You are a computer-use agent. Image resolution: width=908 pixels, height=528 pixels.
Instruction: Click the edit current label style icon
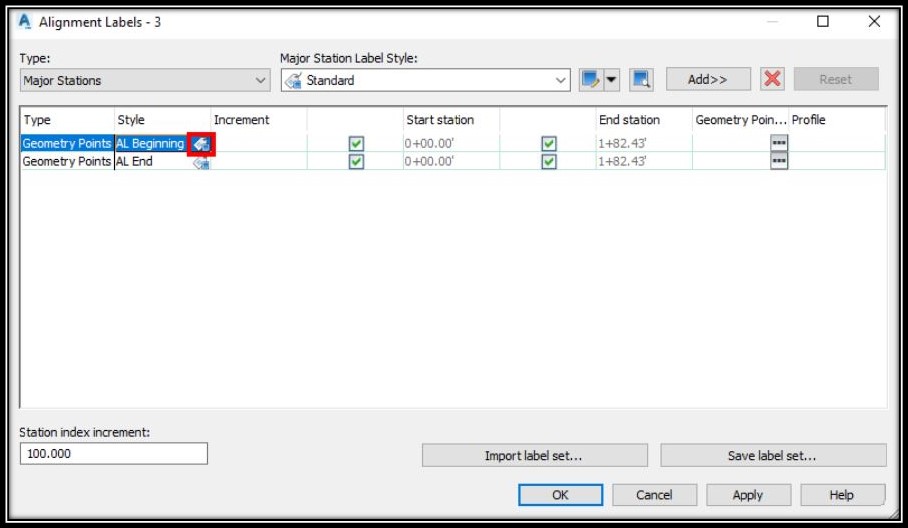(591, 79)
